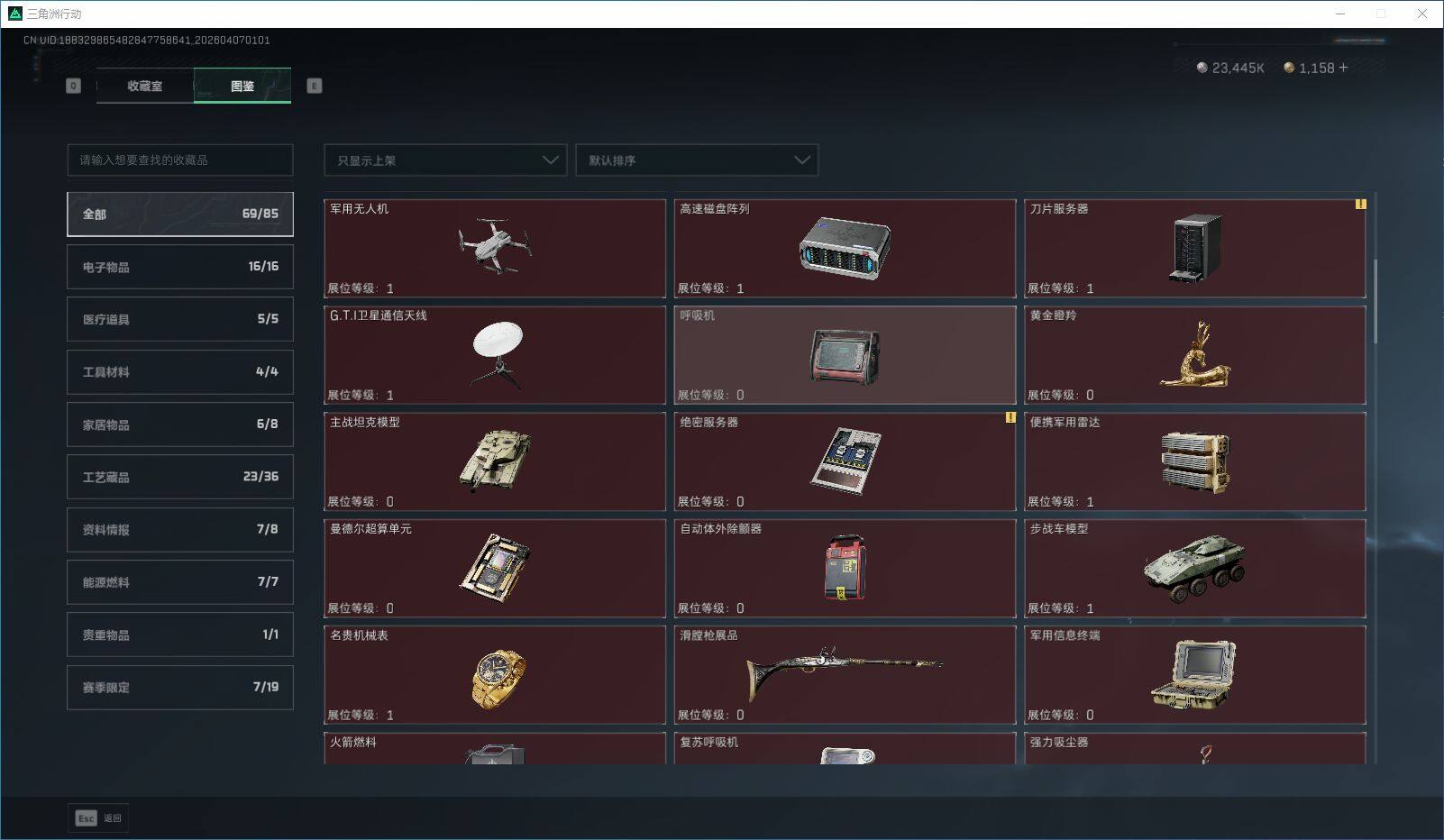
Task: Select the 自动体外除颤器 defibrillator image
Action: [x=845, y=568]
